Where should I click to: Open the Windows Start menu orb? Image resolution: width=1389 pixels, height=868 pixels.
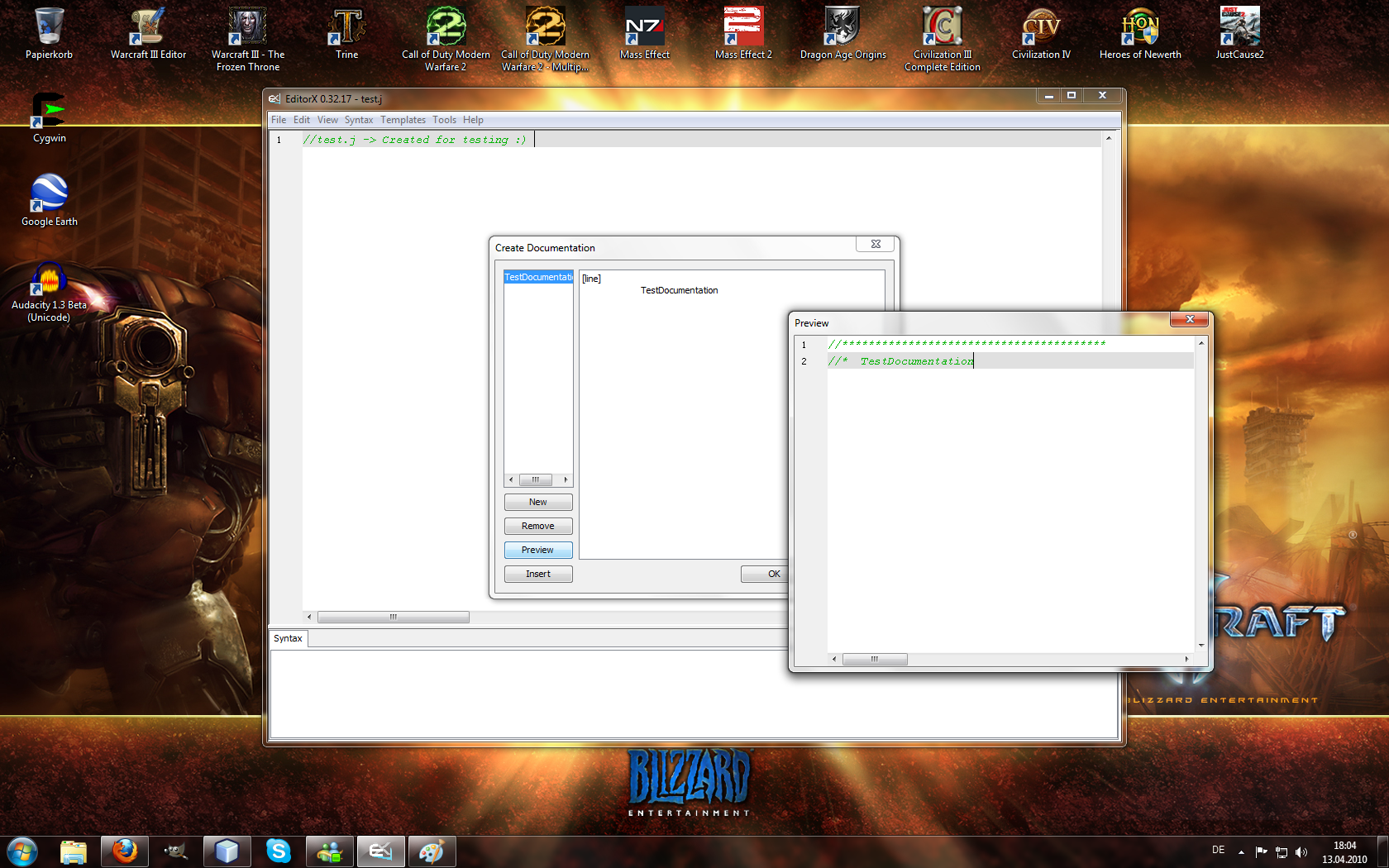[21, 851]
